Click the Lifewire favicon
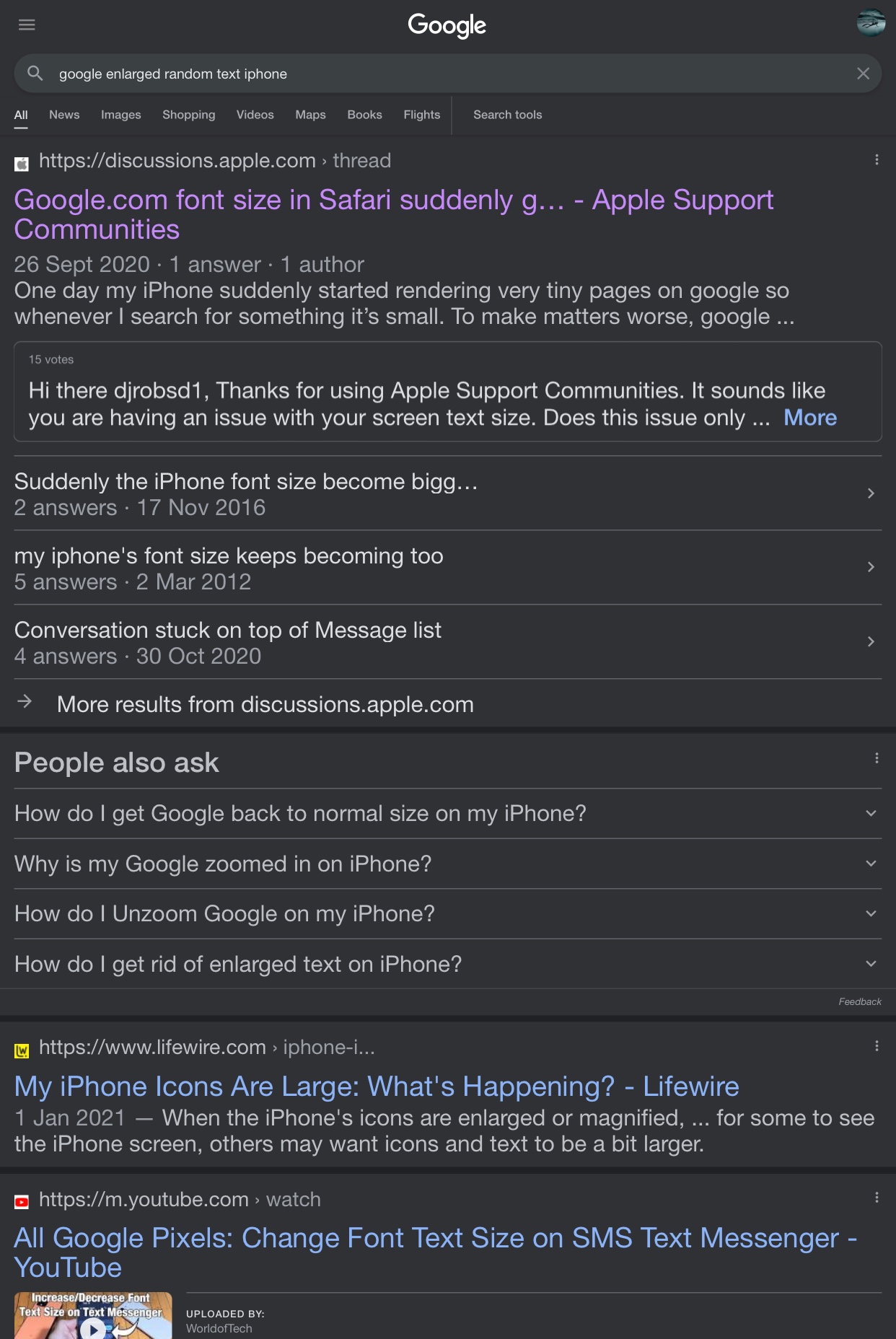Image resolution: width=896 pixels, height=1339 pixels. pyautogui.click(x=22, y=1050)
